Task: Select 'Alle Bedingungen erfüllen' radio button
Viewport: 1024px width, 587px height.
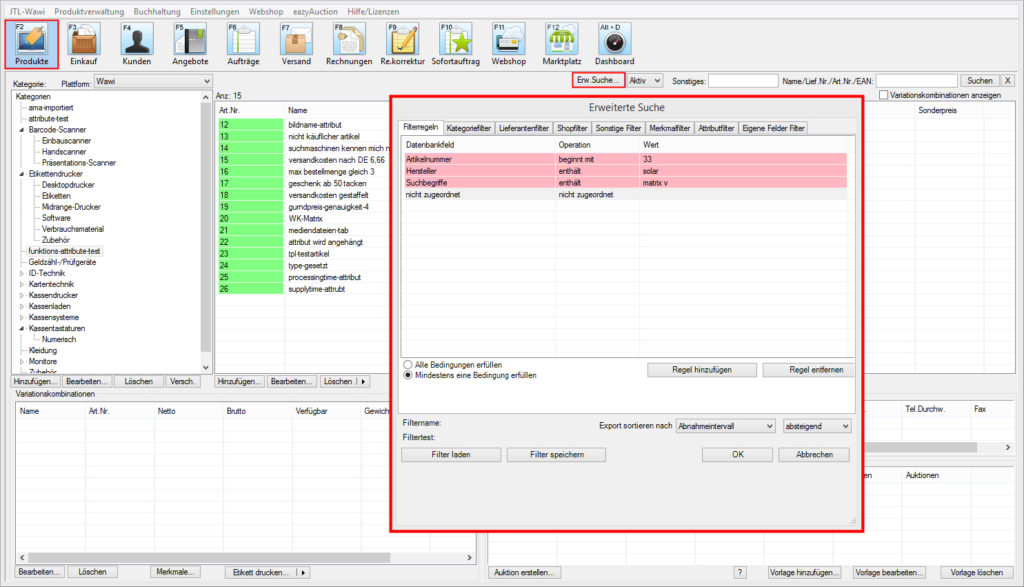Action: tap(408, 365)
